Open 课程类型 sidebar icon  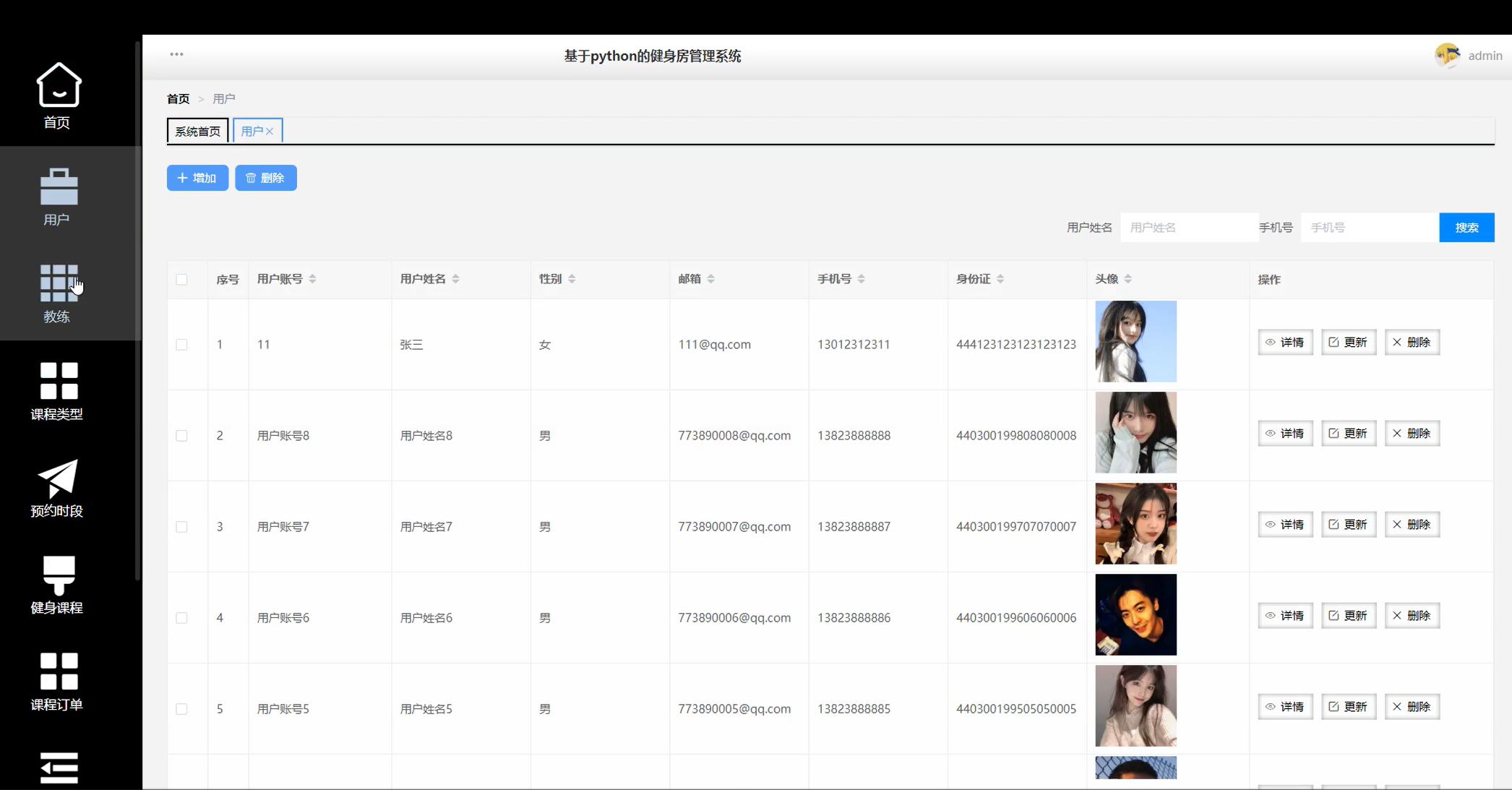click(58, 381)
